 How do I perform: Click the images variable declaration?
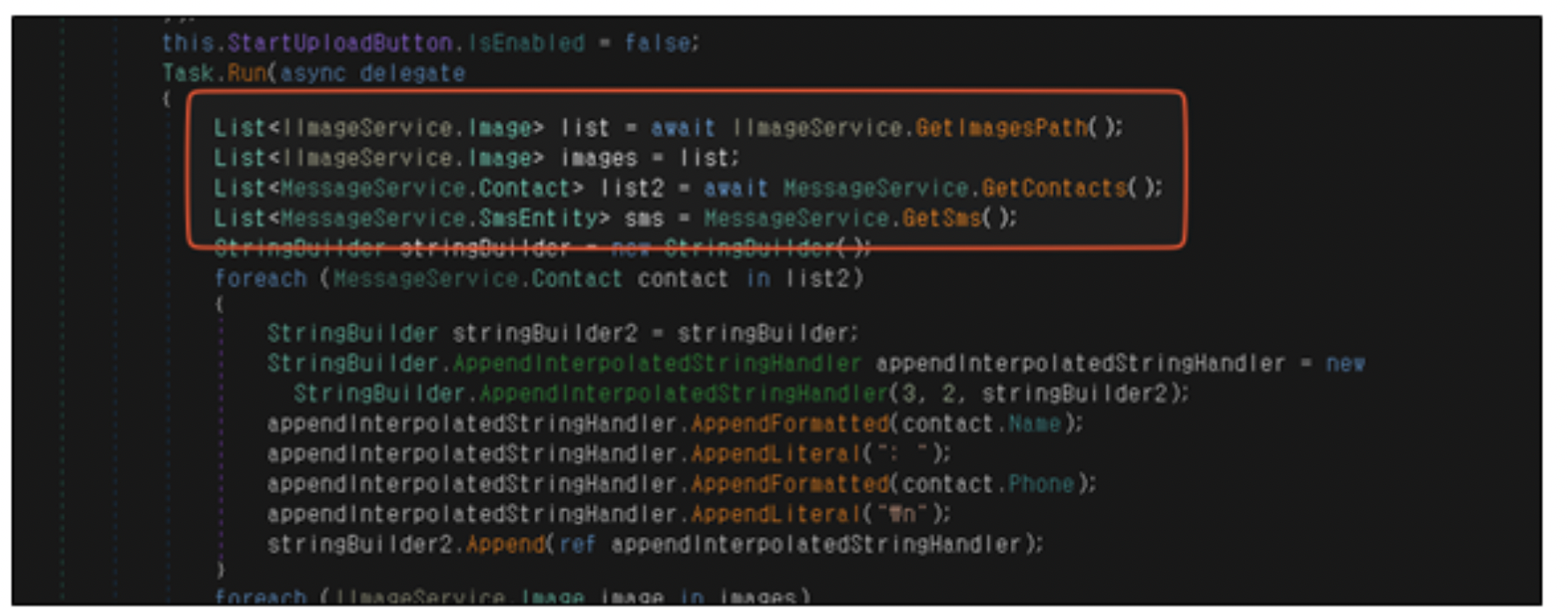click(599, 158)
